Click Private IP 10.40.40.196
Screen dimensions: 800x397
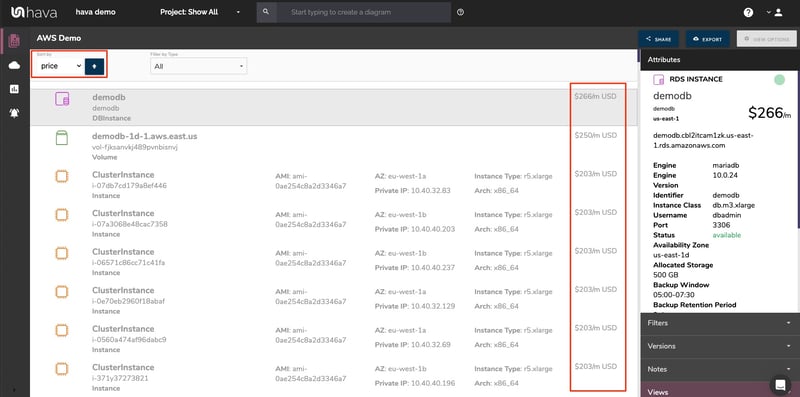pyautogui.click(x=415, y=383)
